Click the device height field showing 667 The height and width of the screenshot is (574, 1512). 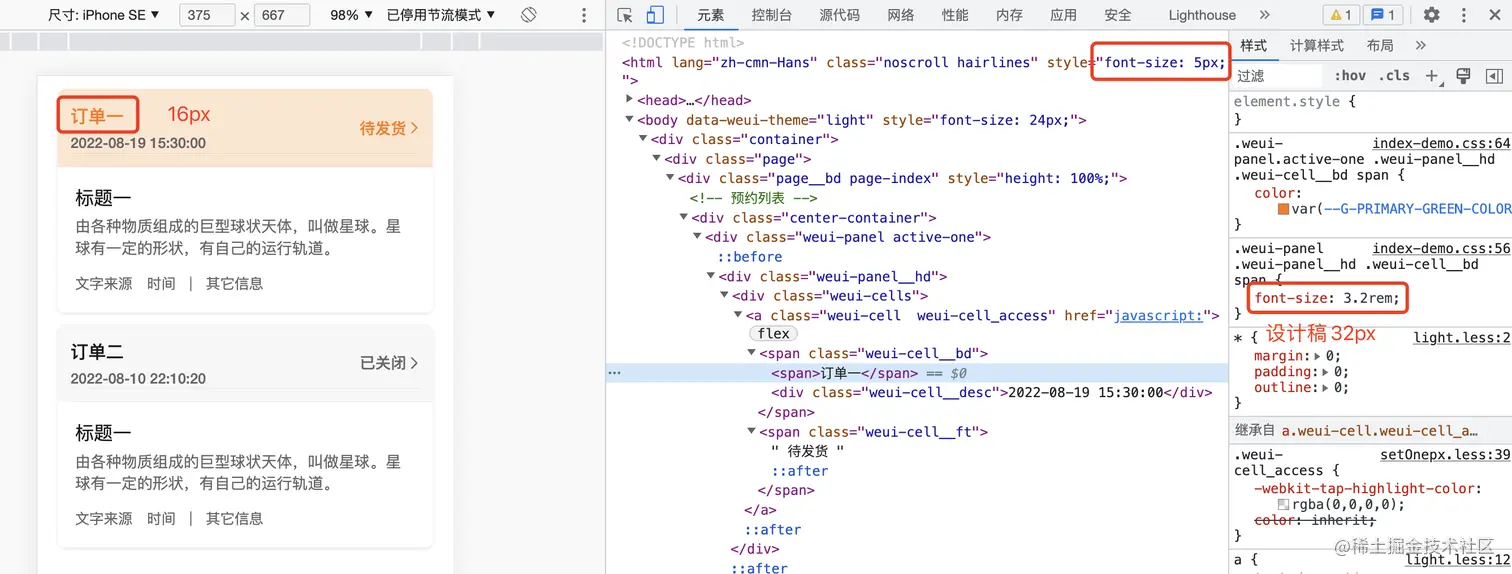pyautogui.click(x=282, y=15)
